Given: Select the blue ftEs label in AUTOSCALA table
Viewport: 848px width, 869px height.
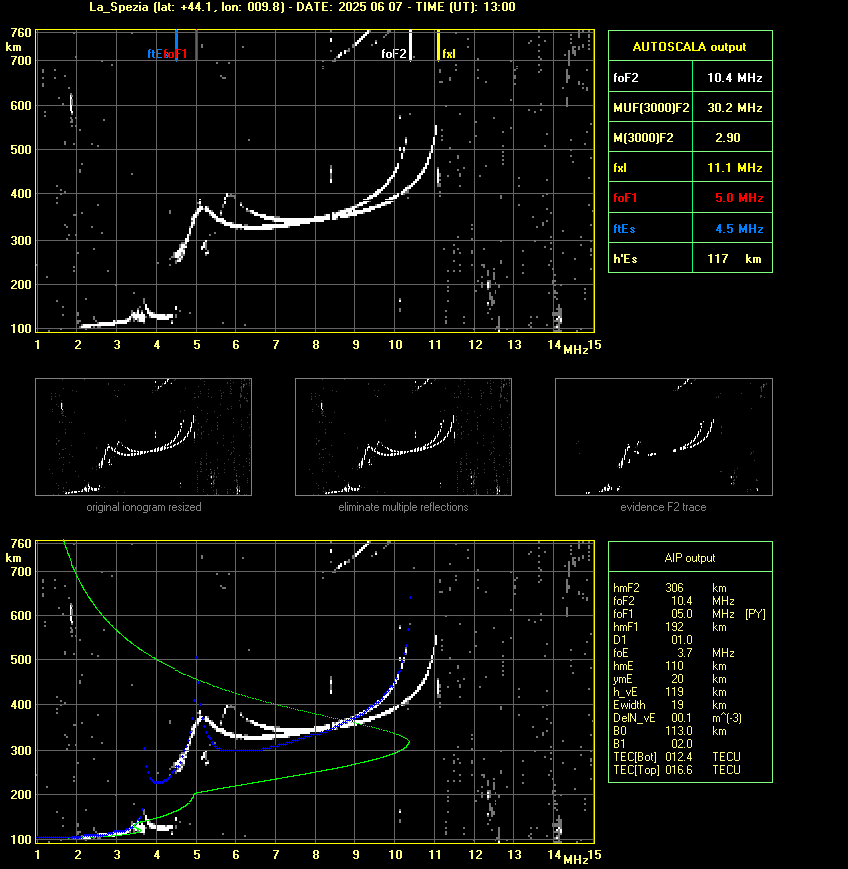Looking at the screenshot, I should (624, 229).
